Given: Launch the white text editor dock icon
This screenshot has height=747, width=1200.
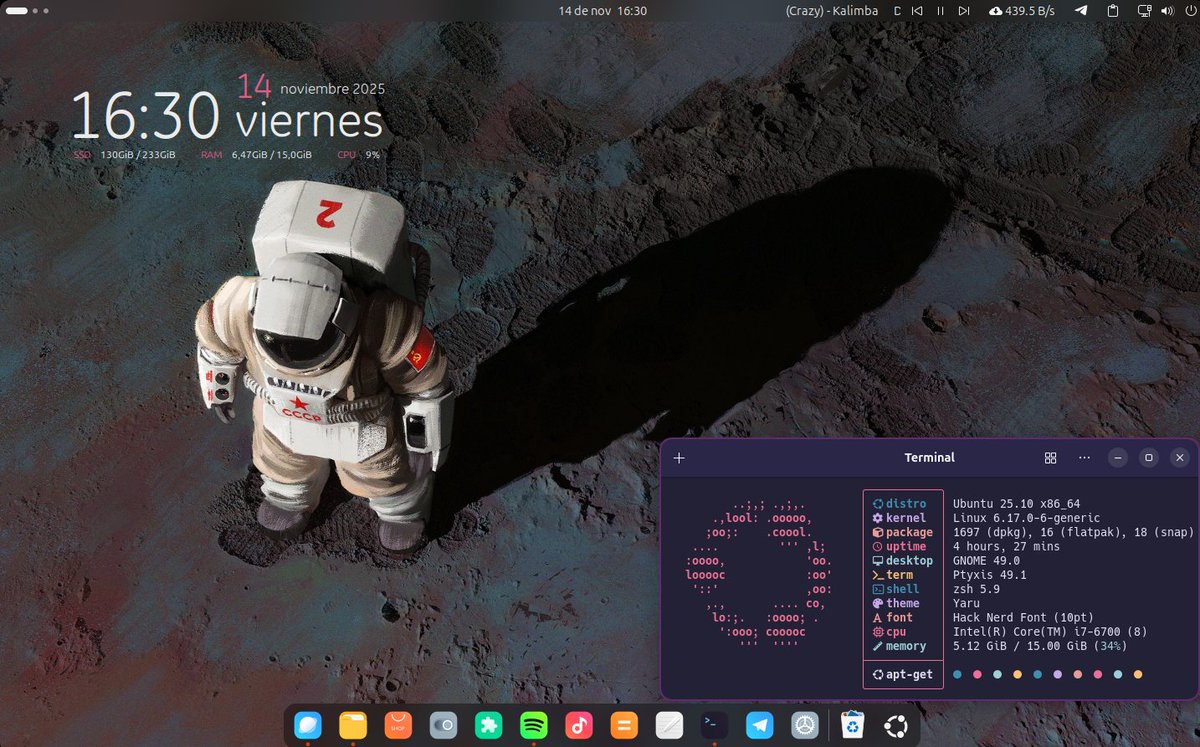Looking at the screenshot, I should [669, 725].
